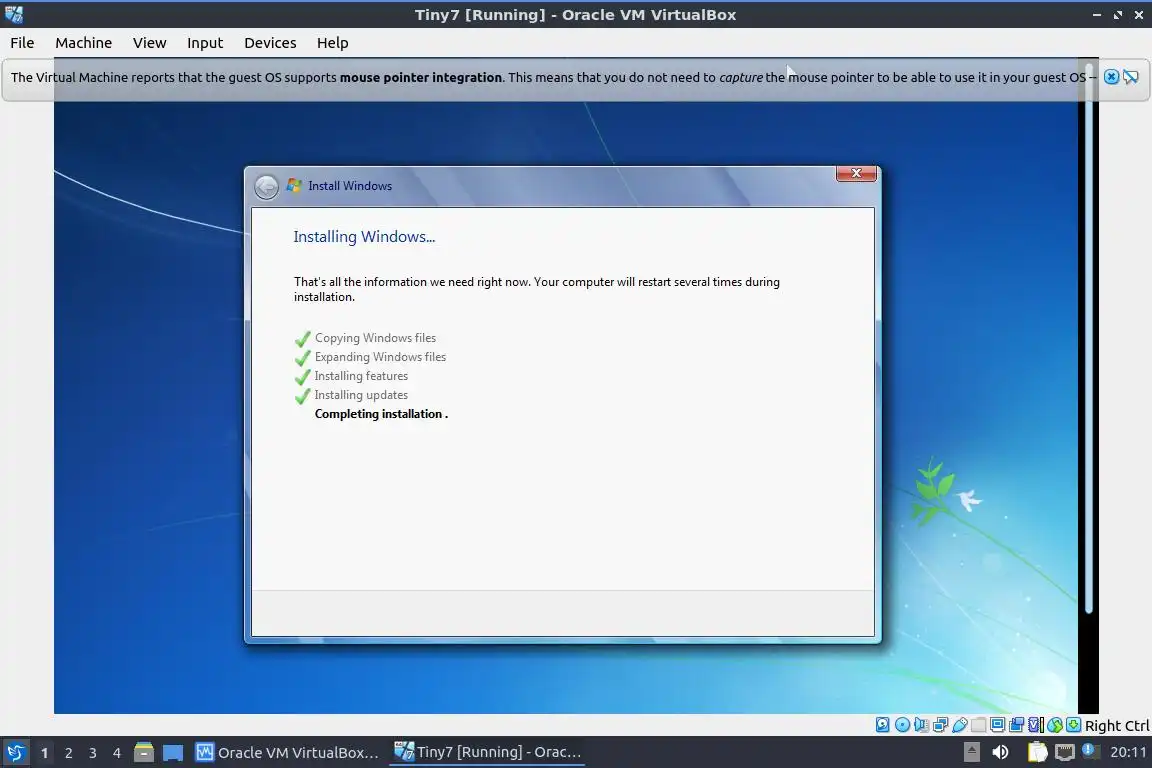The height and width of the screenshot is (768, 1152).
Task: Click the USB devices status icon
Action: point(960,725)
